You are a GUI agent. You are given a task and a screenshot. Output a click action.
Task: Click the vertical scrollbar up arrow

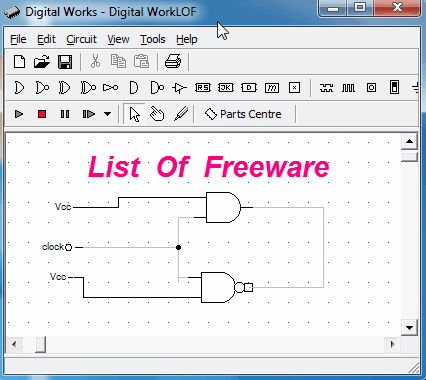tap(410, 142)
